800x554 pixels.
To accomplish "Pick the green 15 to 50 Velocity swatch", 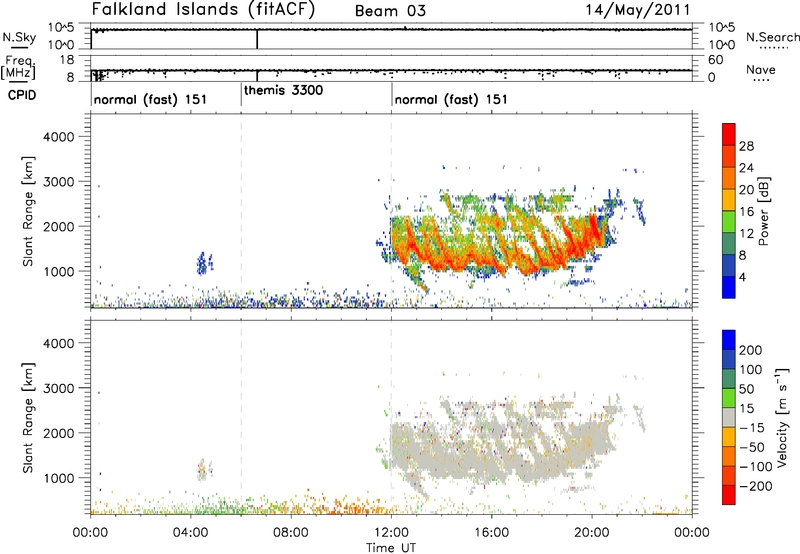I will [729, 398].
